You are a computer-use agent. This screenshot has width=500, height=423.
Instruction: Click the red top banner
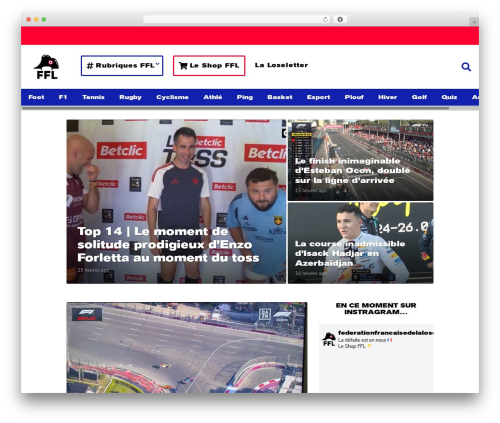250,36
